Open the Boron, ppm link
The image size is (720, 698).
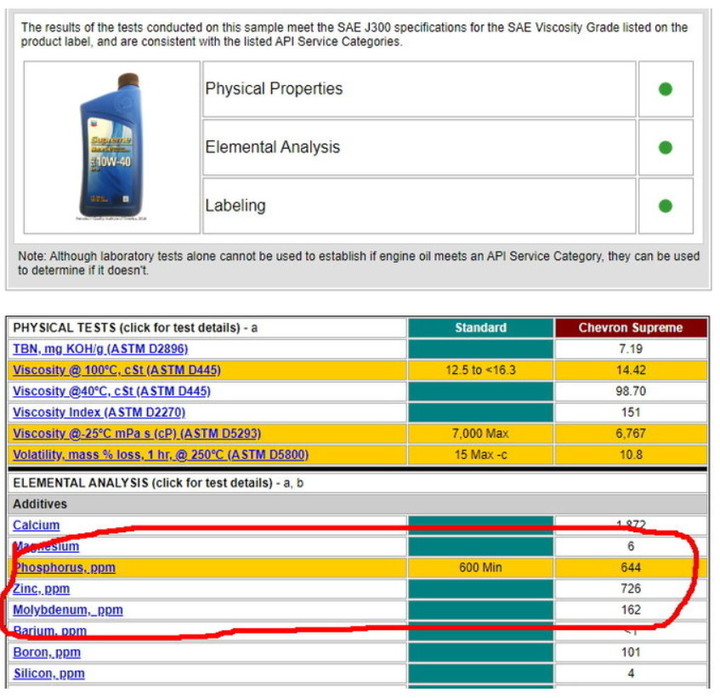47,652
